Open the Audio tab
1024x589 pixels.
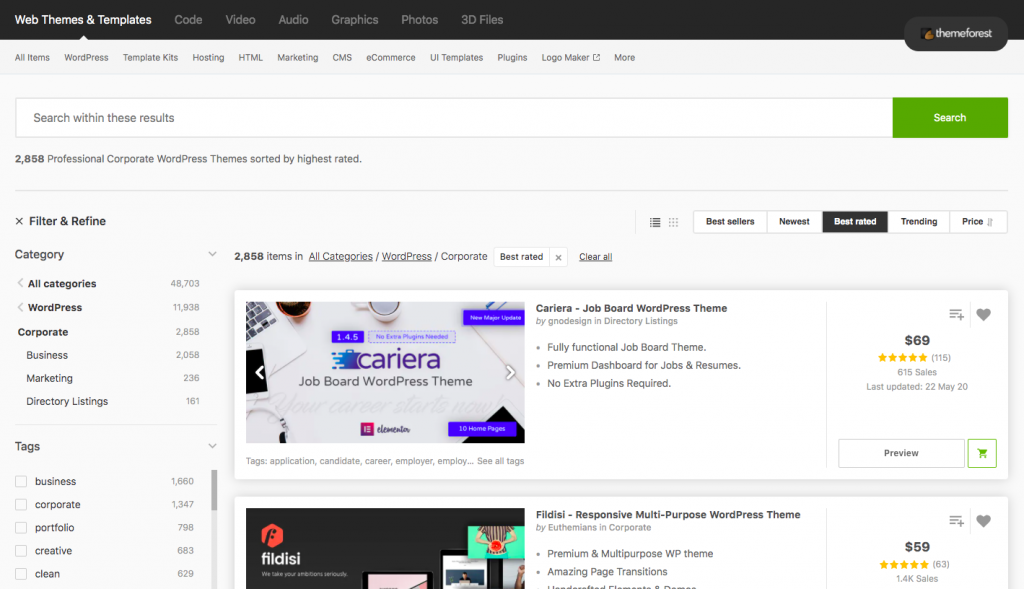293,20
